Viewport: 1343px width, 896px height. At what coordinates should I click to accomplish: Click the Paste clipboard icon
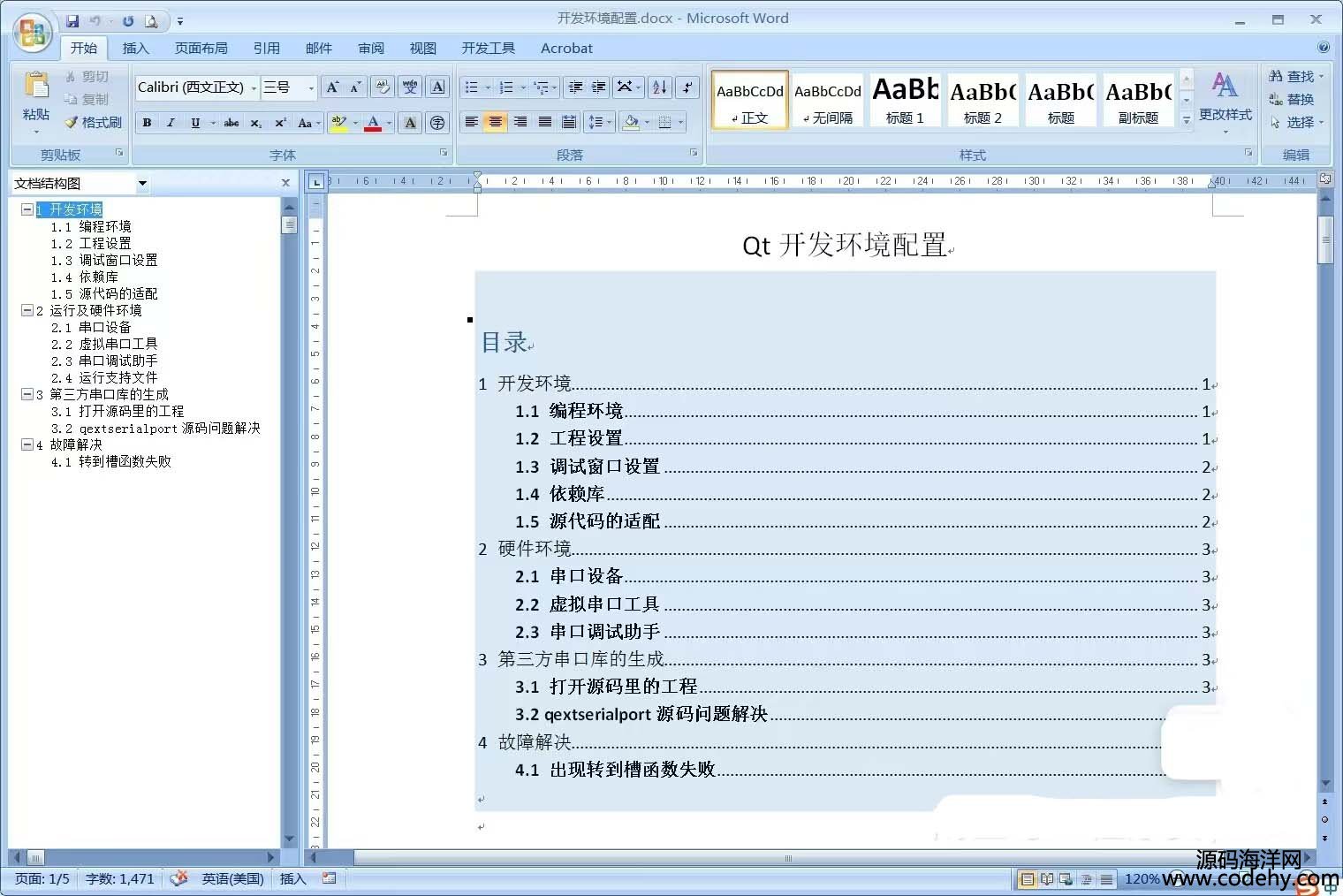(x=36, y=86)
